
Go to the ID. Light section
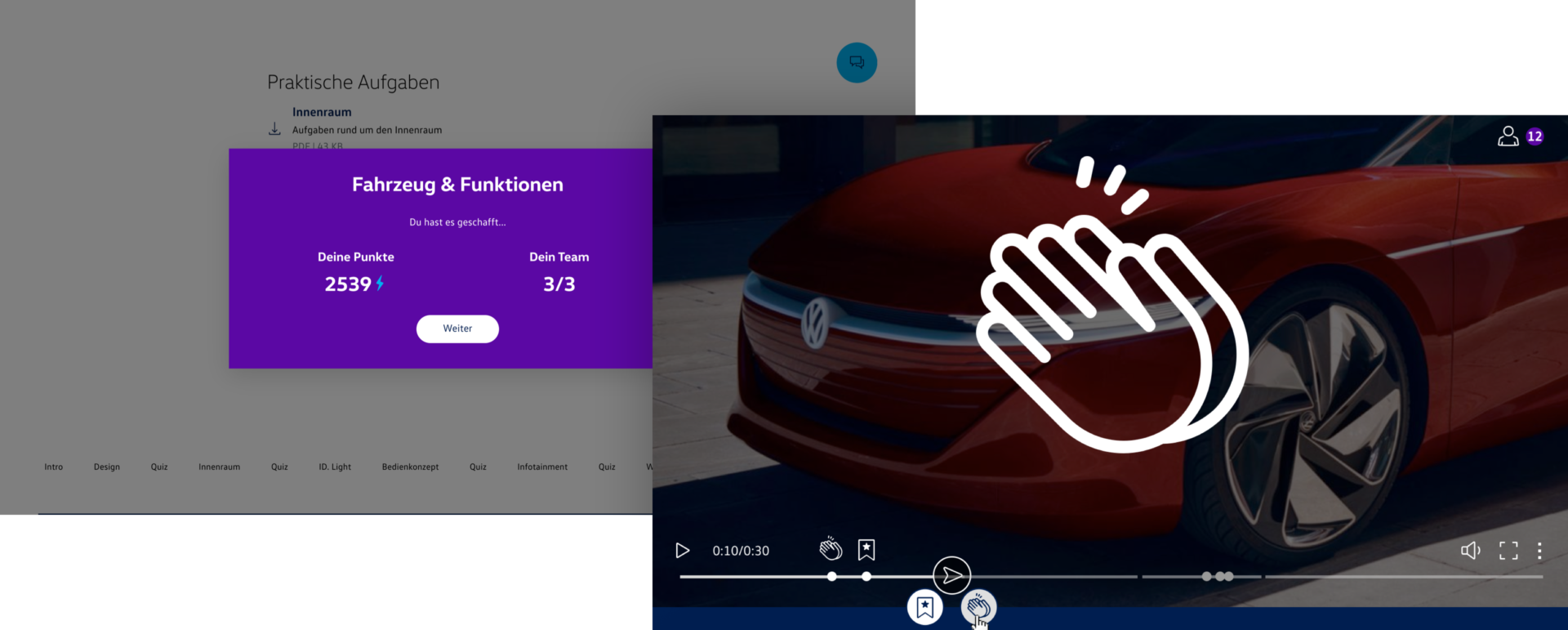(335, 467)
